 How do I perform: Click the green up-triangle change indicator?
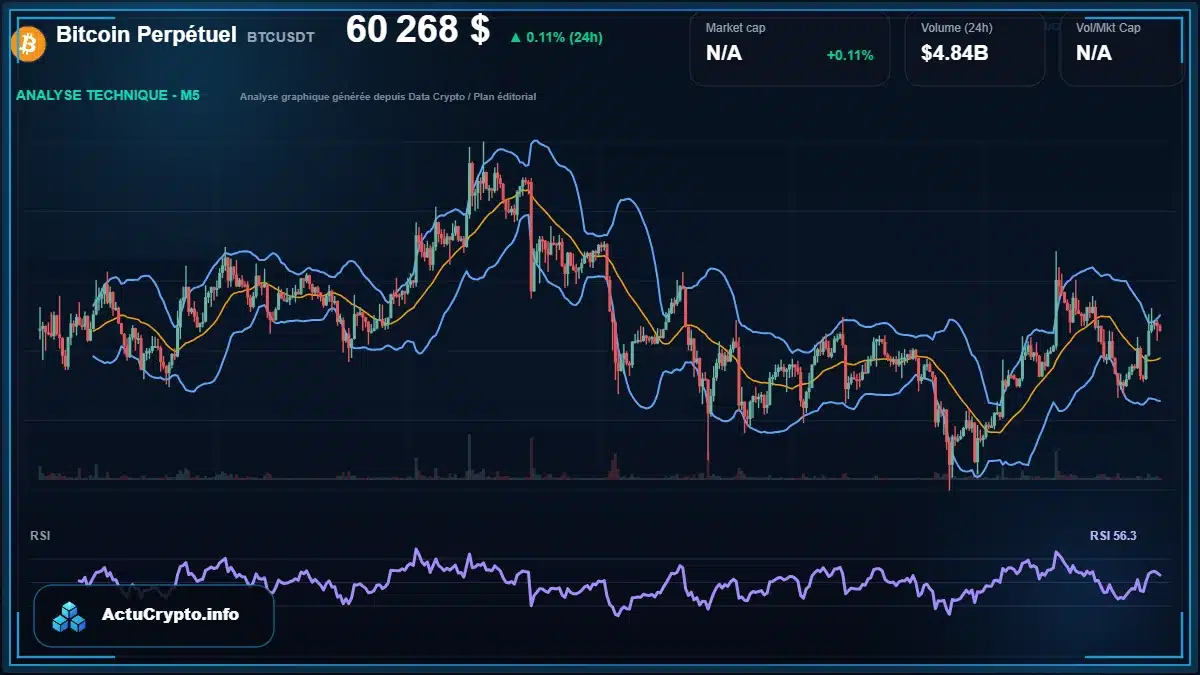(x=515, y=38)
